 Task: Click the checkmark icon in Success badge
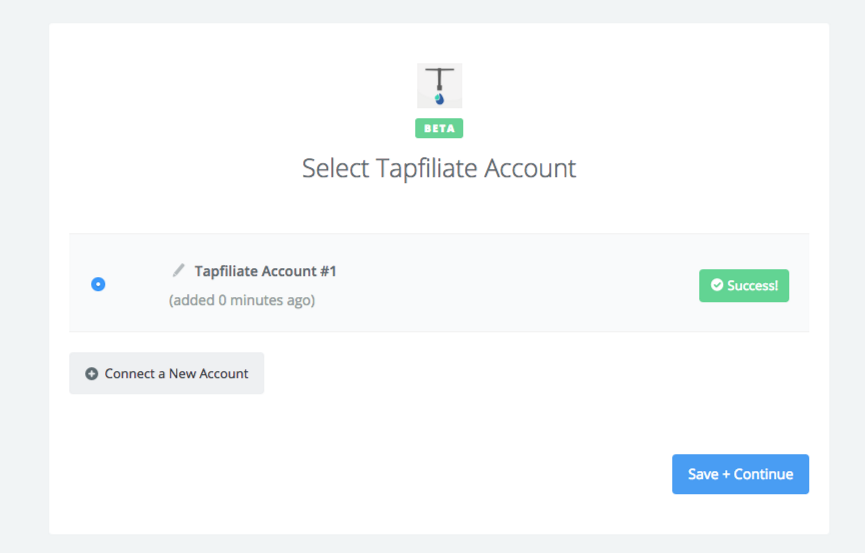[x=717, y=285]
